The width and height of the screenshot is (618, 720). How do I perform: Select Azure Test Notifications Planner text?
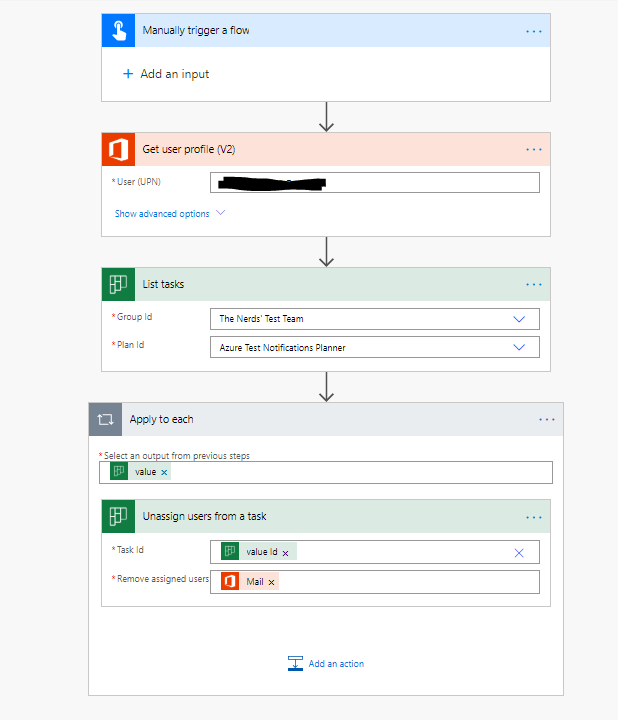click(282, 348)
